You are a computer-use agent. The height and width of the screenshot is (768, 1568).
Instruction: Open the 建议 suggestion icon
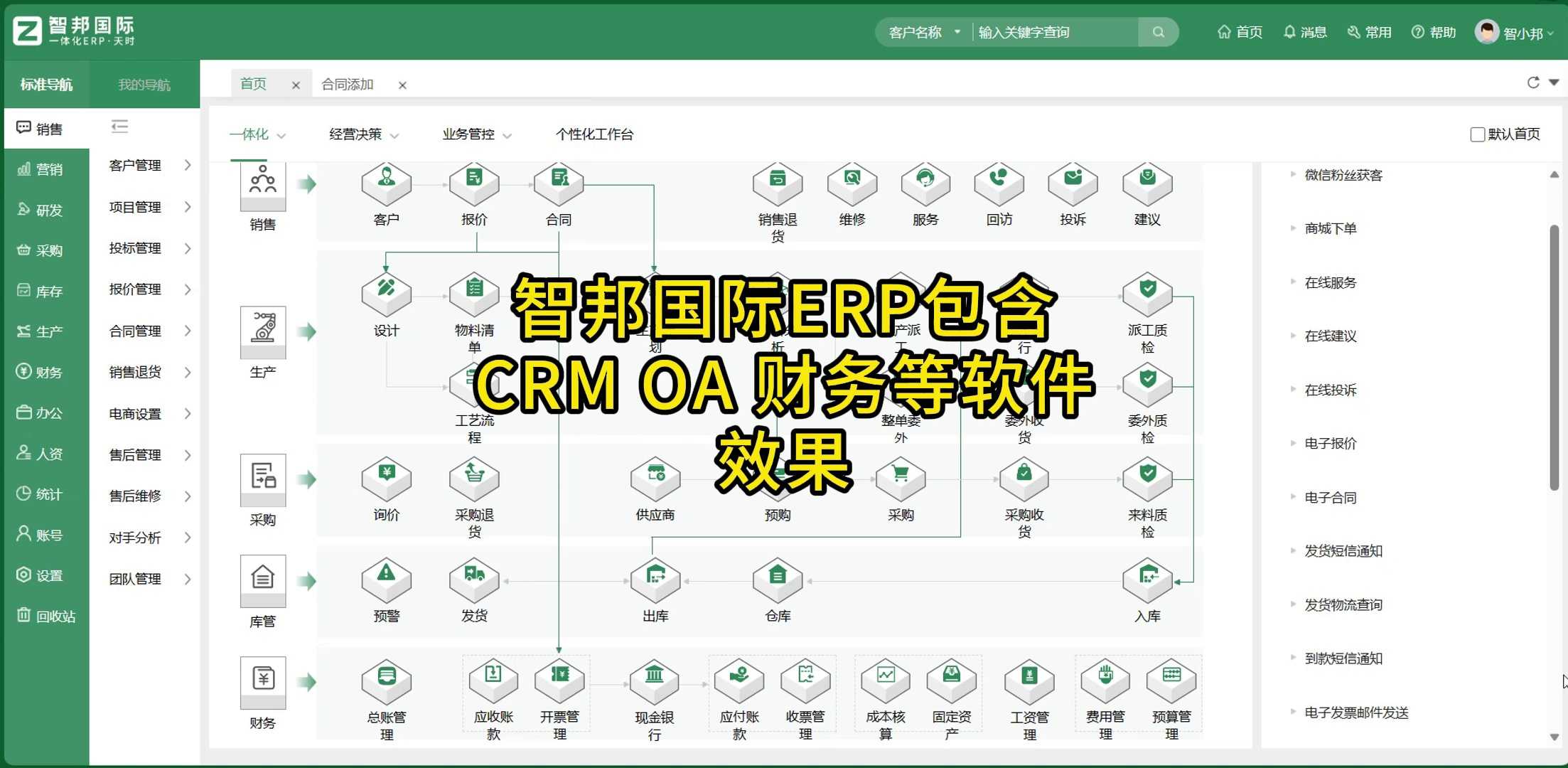[1147, 183]
